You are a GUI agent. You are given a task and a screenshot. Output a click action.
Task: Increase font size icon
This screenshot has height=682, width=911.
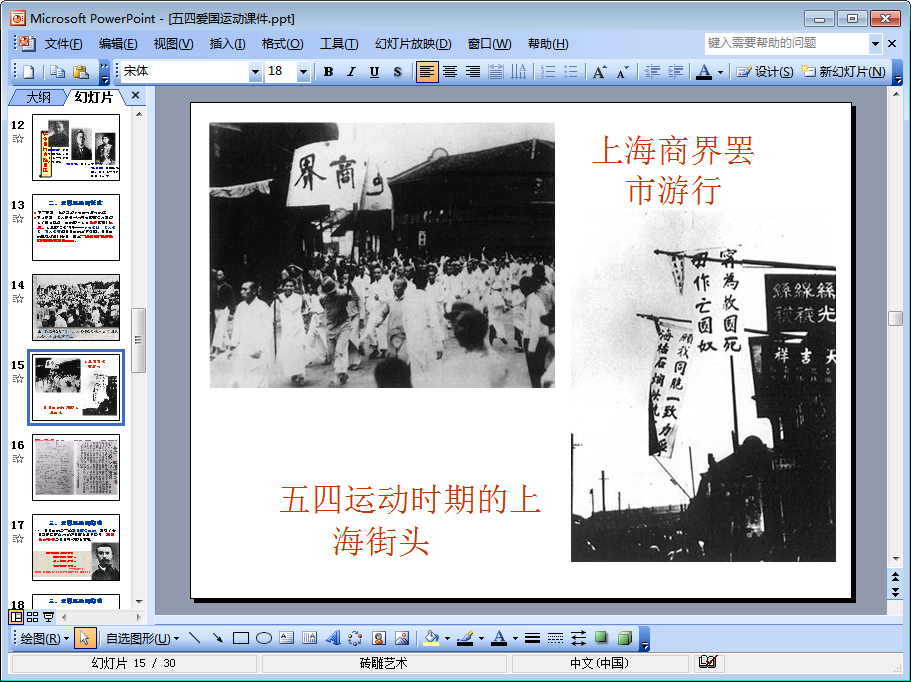[x=599, y=72]
